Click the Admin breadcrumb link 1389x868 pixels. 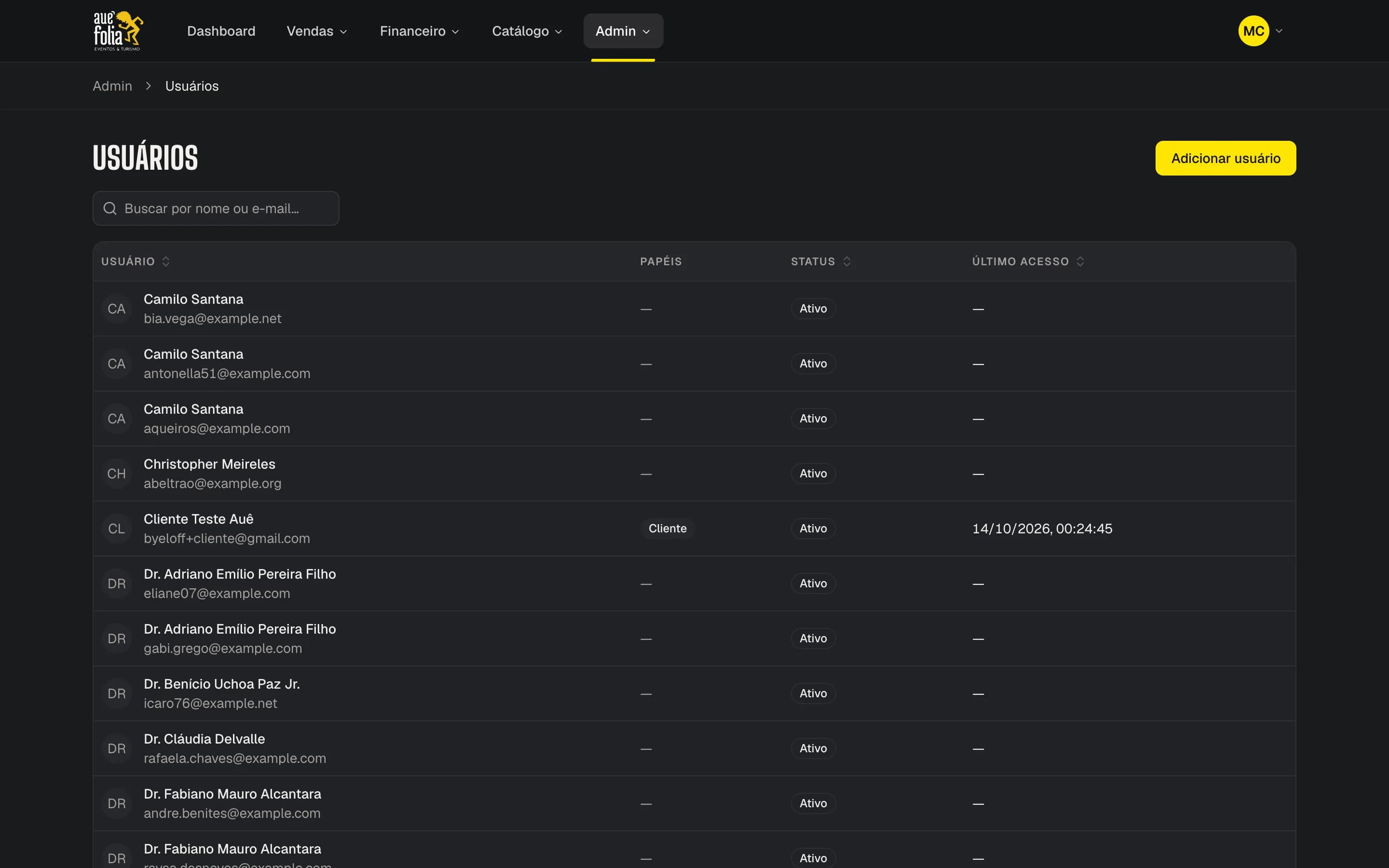coord(112,86)
